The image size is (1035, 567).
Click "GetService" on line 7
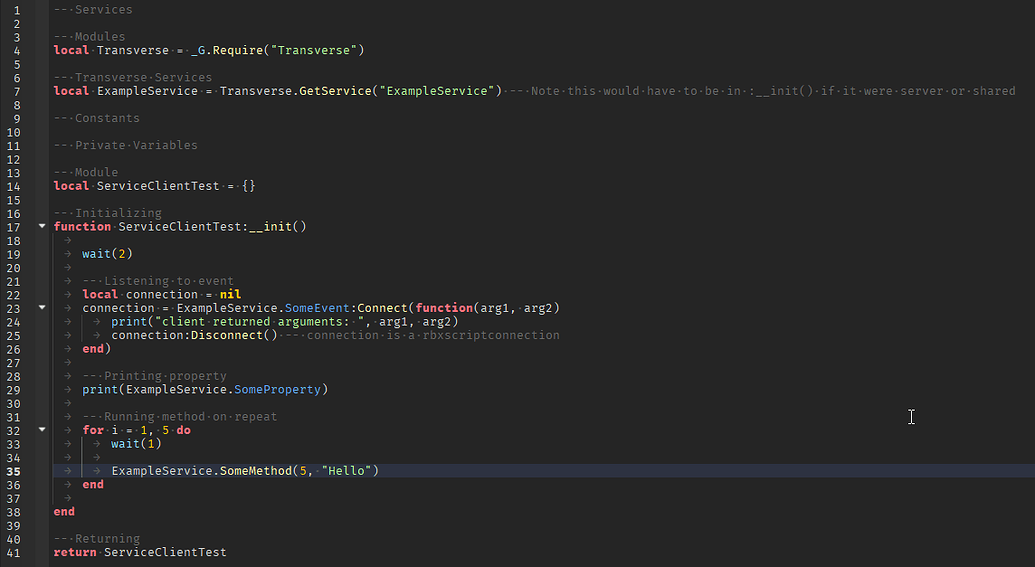(x=335, y=91)
